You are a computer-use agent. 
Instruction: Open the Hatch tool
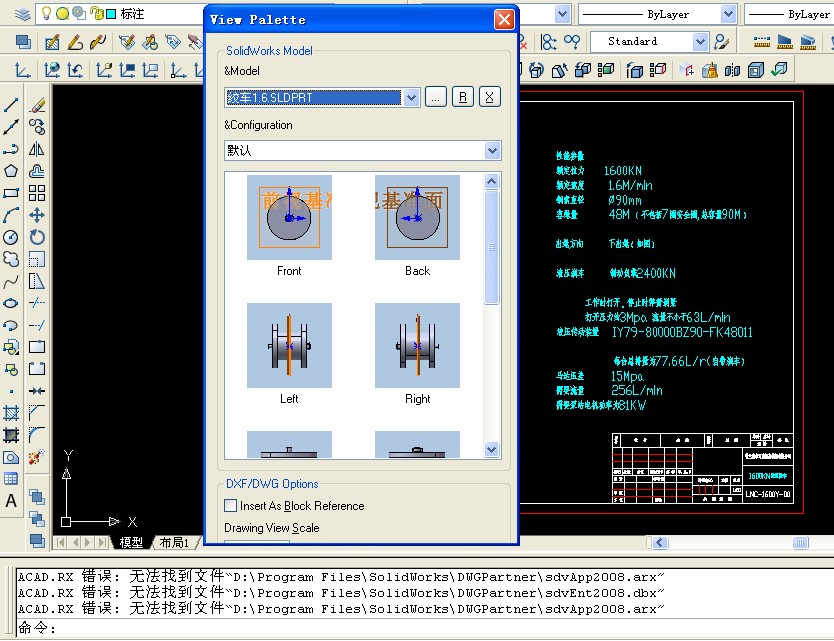pos(11,413)
